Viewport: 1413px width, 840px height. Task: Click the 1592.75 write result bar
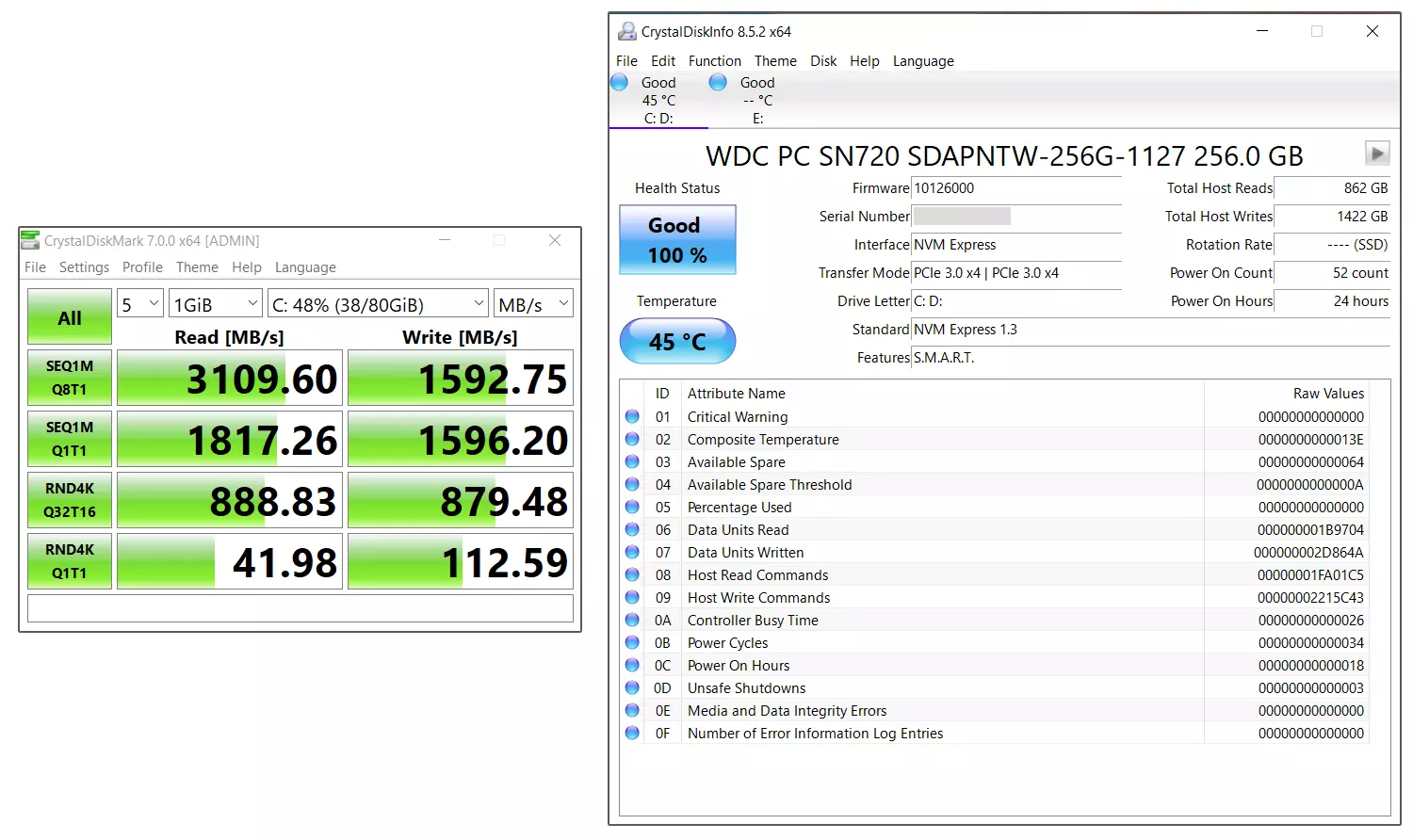pyautogui.click(x=461, y=378)
